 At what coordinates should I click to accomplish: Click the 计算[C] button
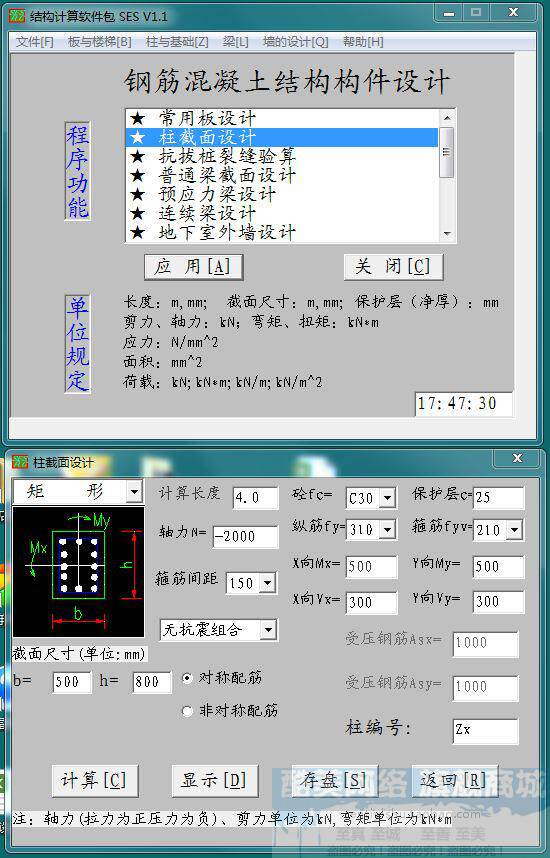pos(95,781)
